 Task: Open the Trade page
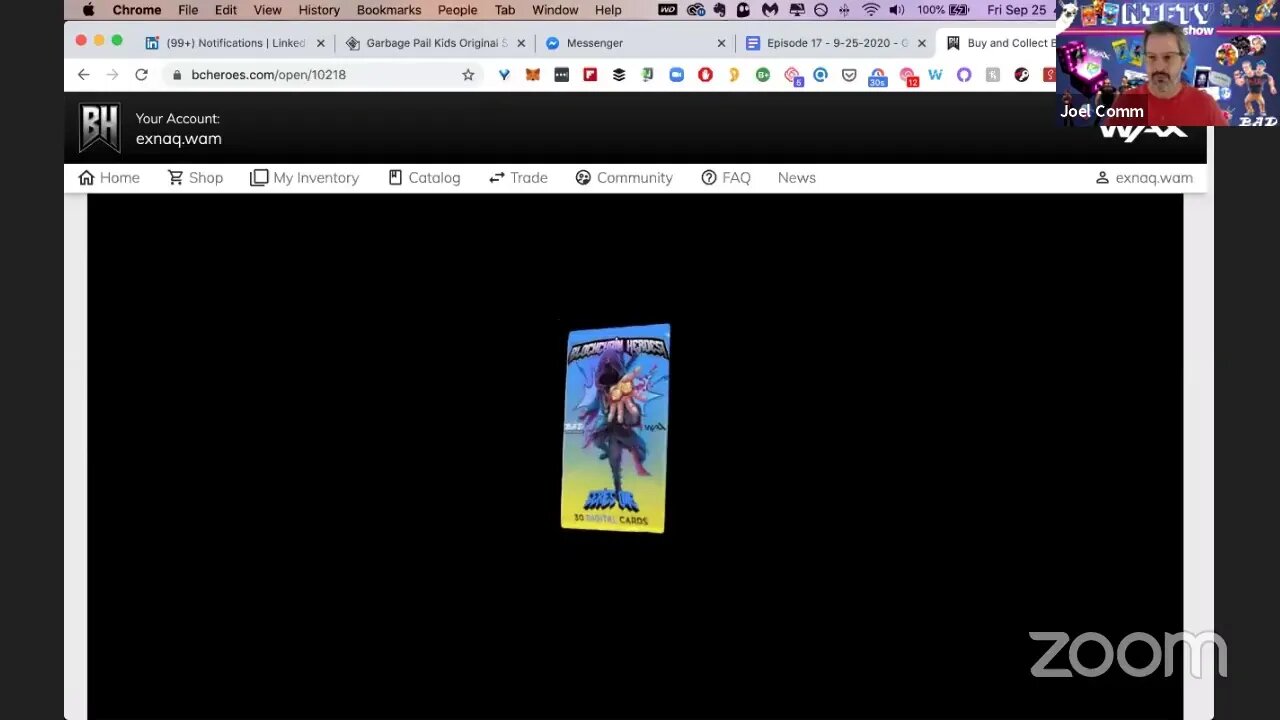point(518,177)
